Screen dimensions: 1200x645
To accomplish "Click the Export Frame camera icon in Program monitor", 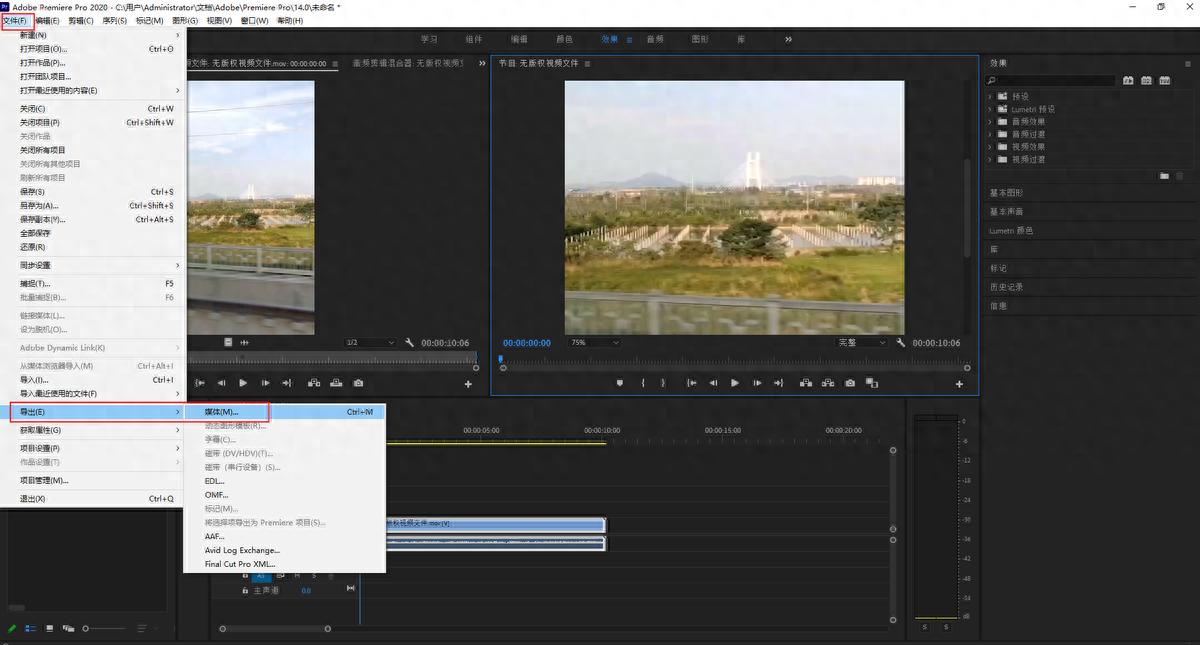I will tap(849, 383).
